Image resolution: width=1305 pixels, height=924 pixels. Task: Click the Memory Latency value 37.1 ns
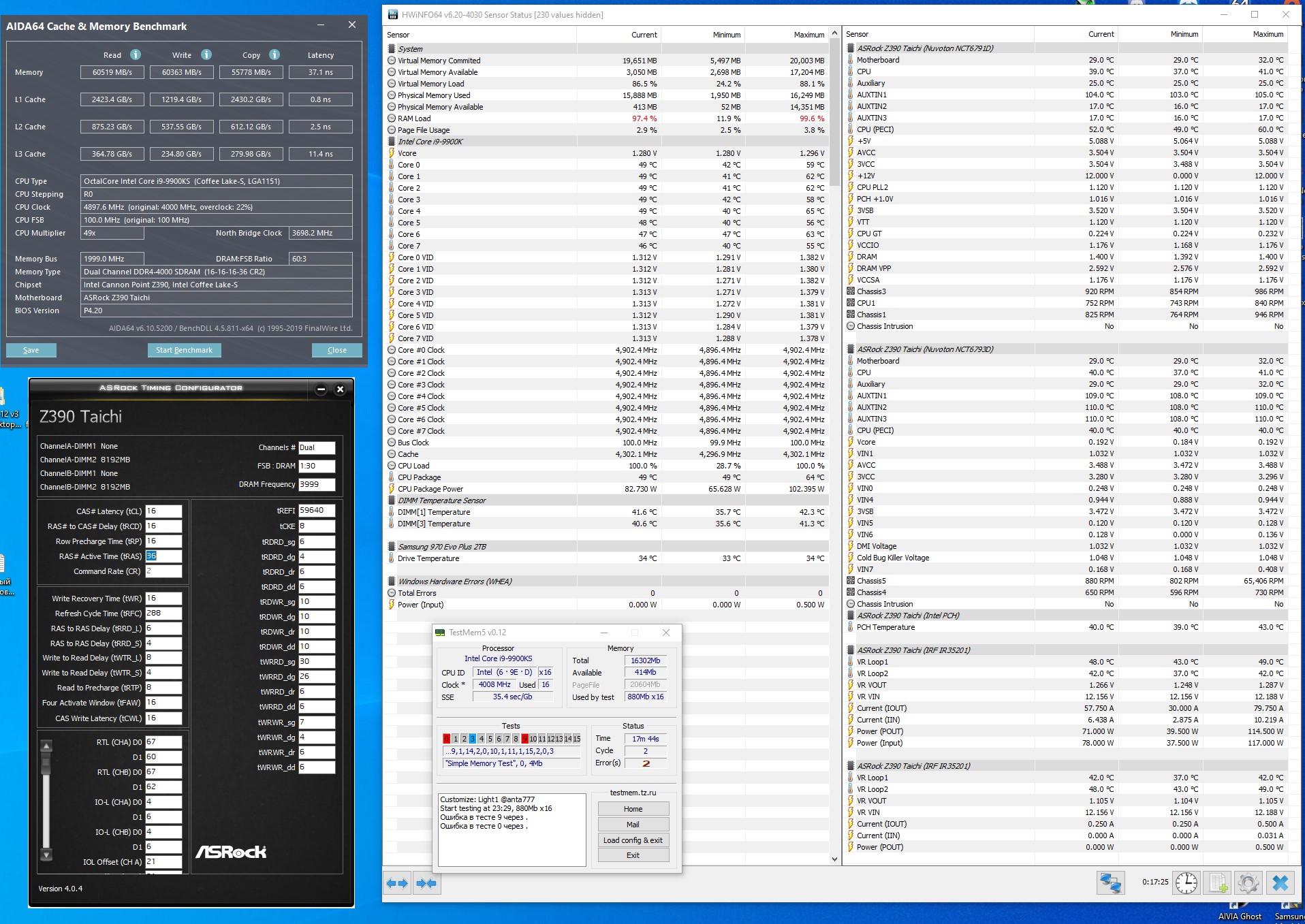(321, 72)
